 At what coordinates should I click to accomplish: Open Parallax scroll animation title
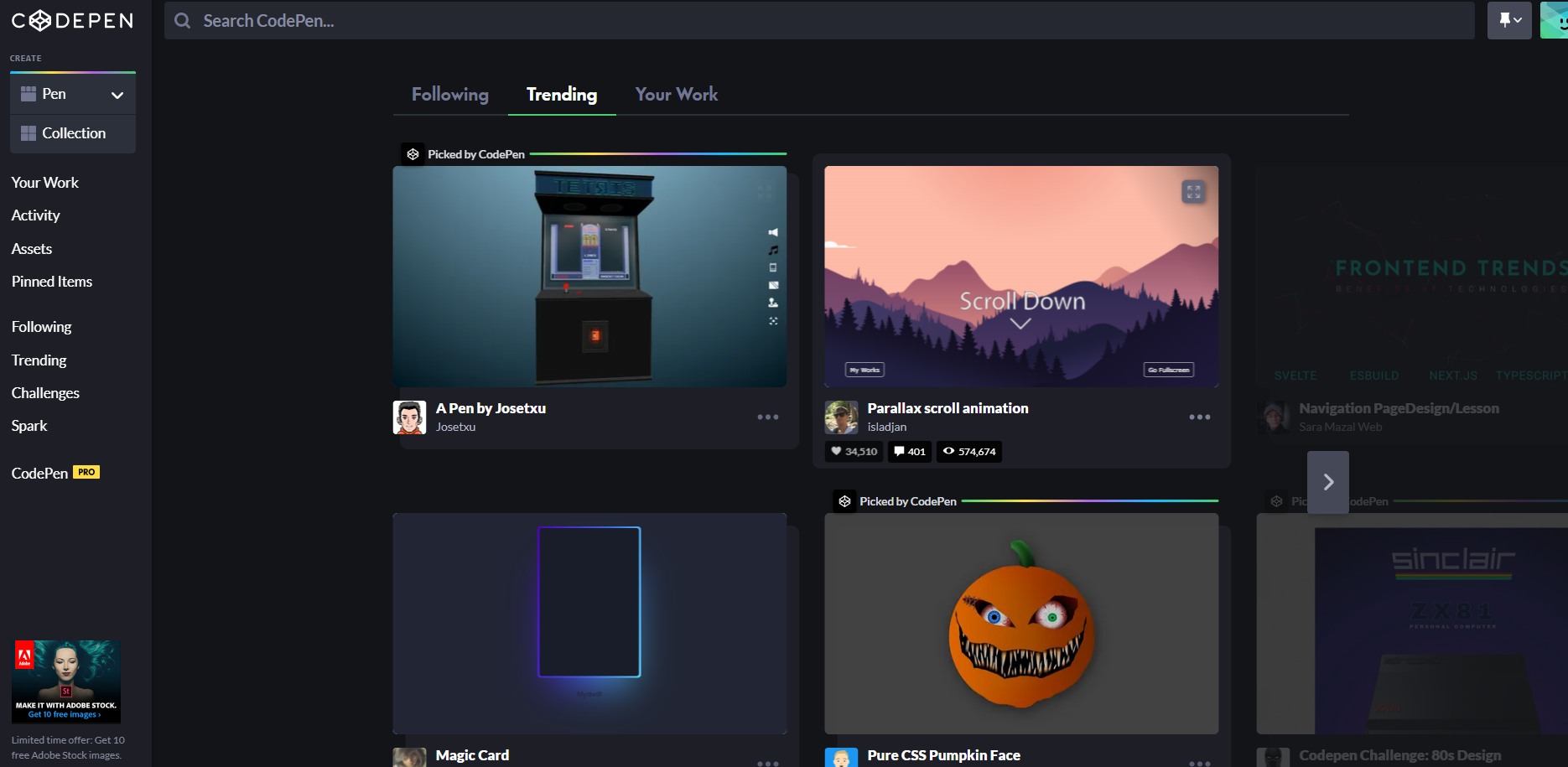coord(948,408)
